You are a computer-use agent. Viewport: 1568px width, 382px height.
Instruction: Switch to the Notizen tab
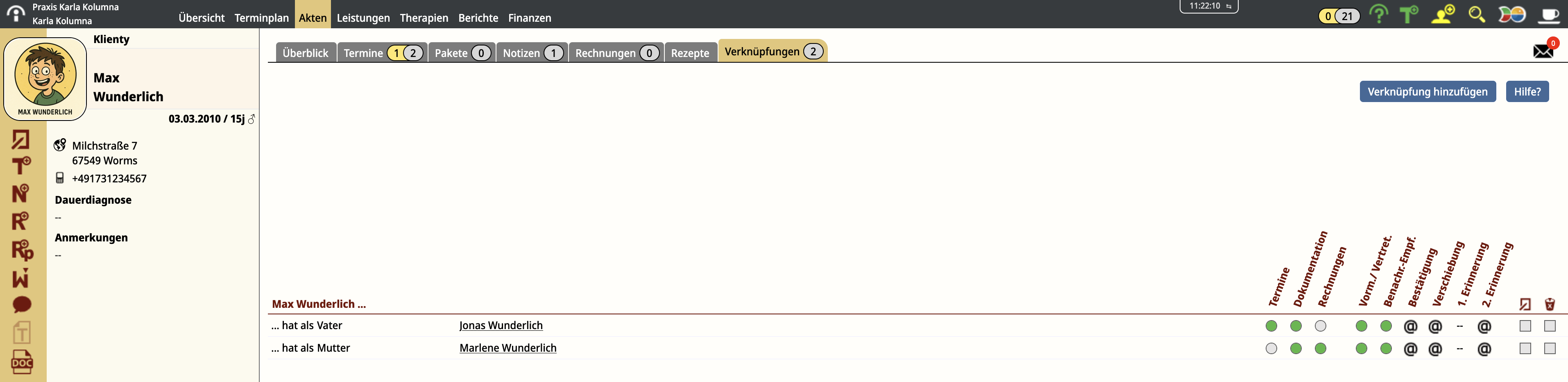point(531,53)
